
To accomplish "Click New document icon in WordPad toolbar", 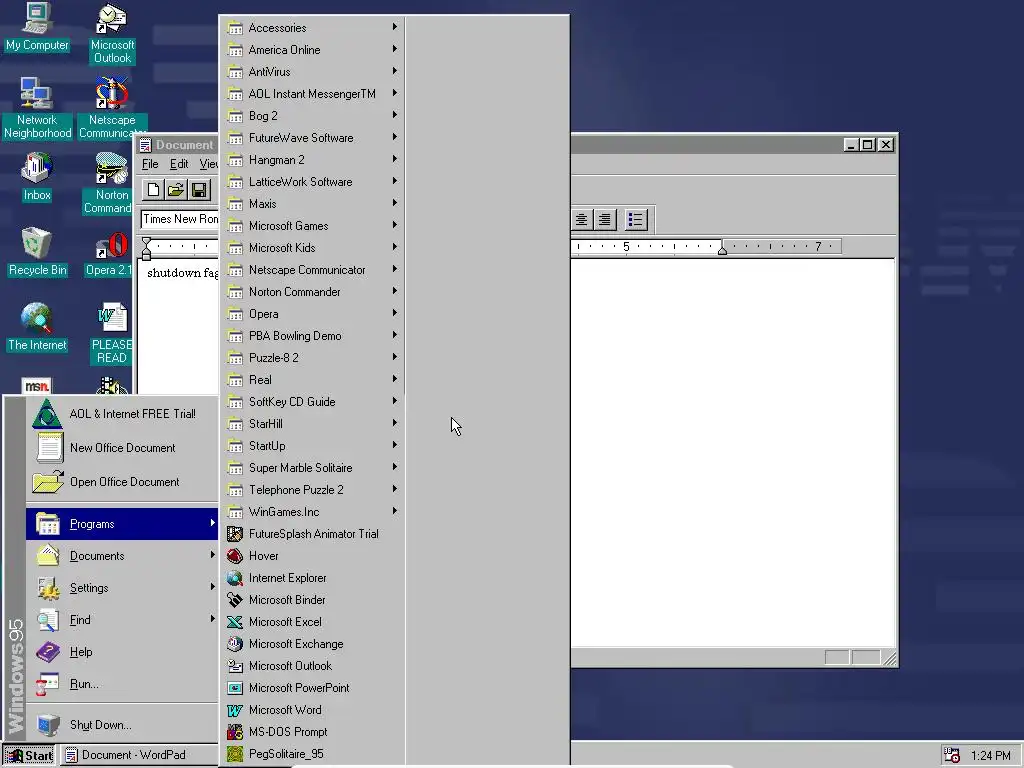I will pyautogui.click(x=153, y=190).
